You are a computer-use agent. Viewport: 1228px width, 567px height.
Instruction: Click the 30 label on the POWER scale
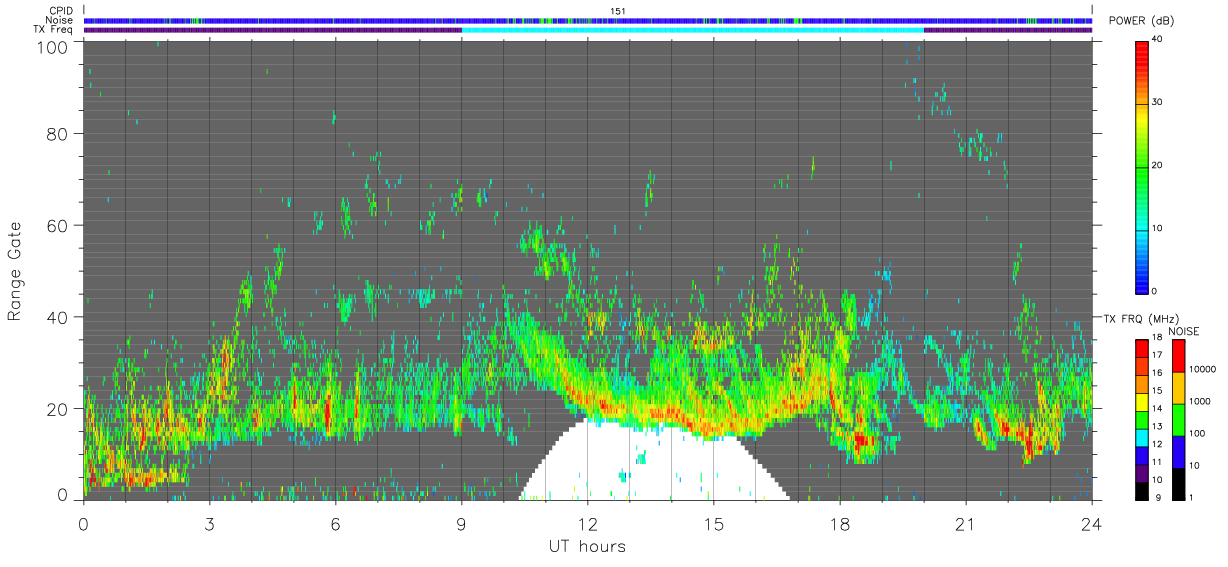1158,102
